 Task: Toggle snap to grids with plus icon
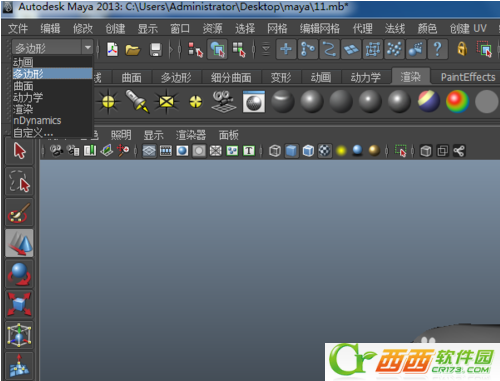[286, 49]
